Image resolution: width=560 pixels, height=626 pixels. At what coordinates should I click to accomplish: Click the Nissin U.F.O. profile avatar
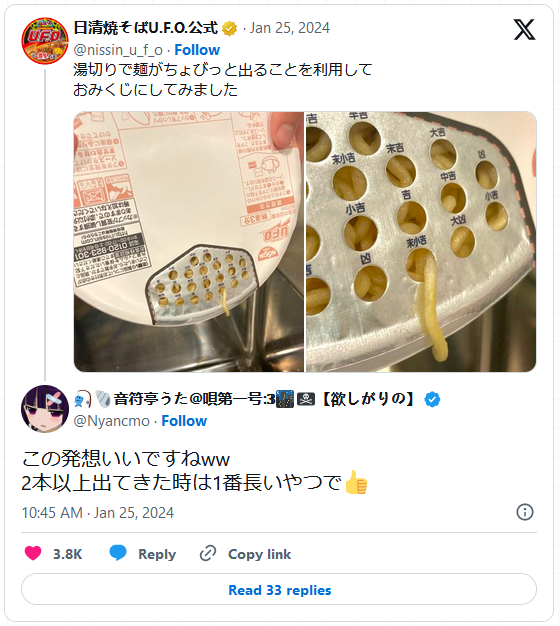point(45,41)
